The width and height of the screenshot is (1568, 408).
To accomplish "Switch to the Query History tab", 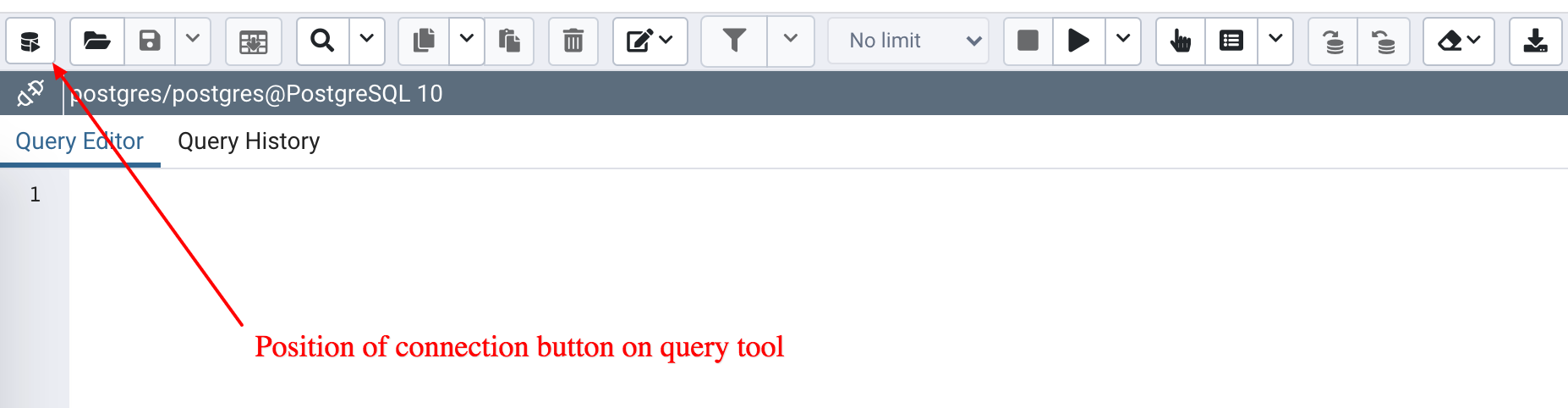I will 249,141.
